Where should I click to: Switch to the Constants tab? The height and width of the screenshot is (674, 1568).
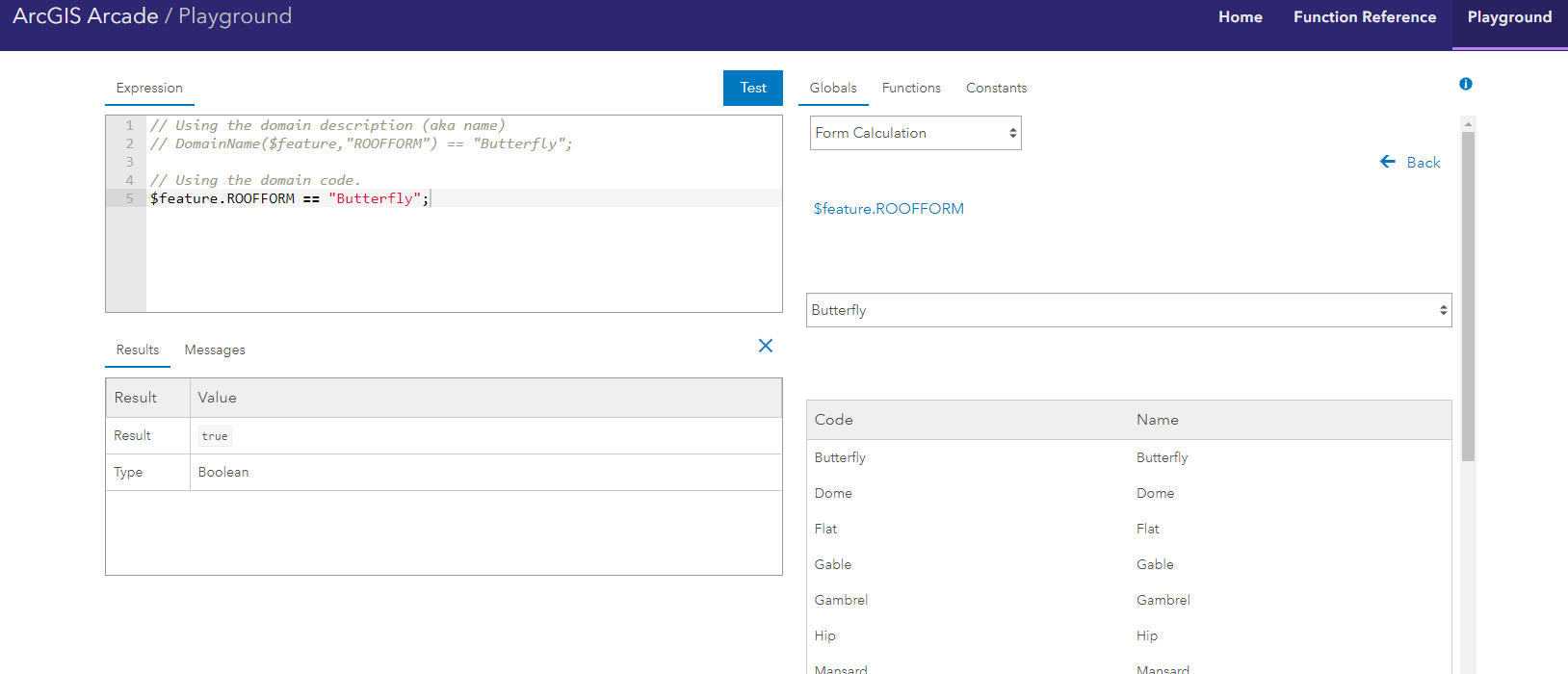click(x=996, y=88)
